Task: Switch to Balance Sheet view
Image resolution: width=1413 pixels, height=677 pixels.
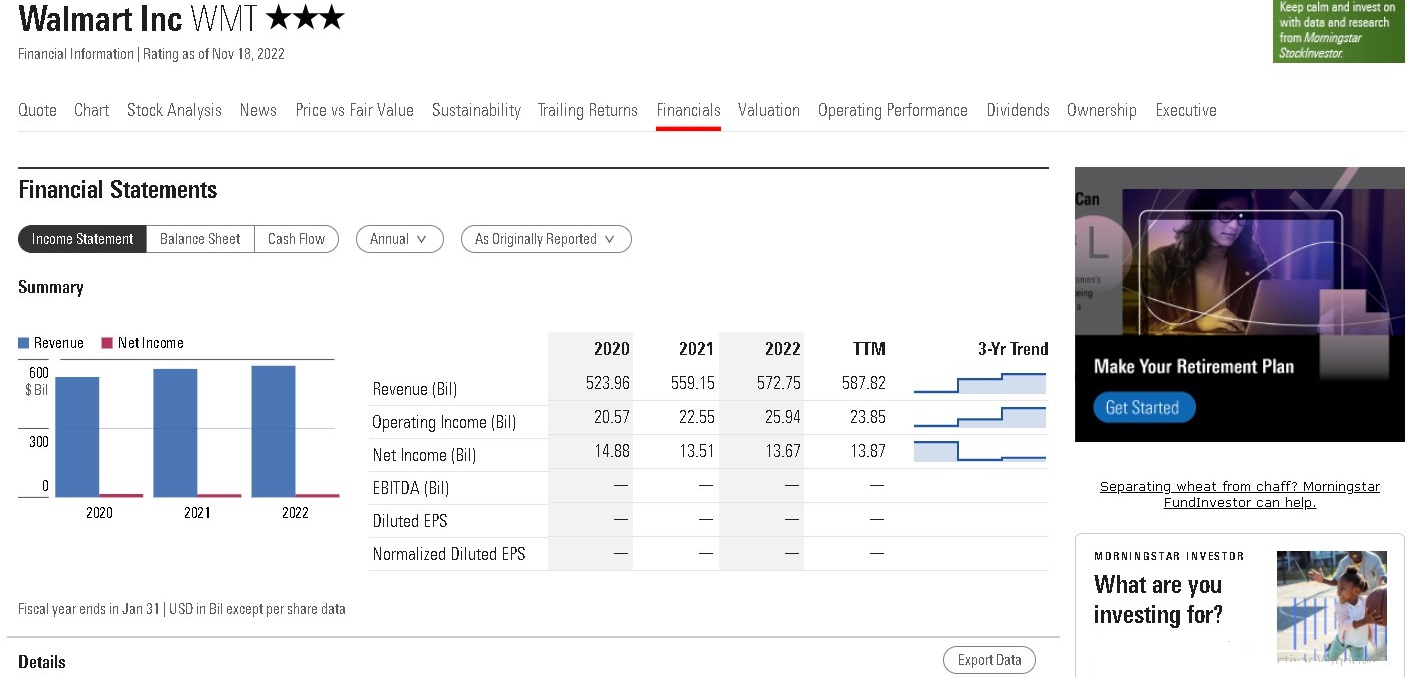Action: click(x=200, y=239)
